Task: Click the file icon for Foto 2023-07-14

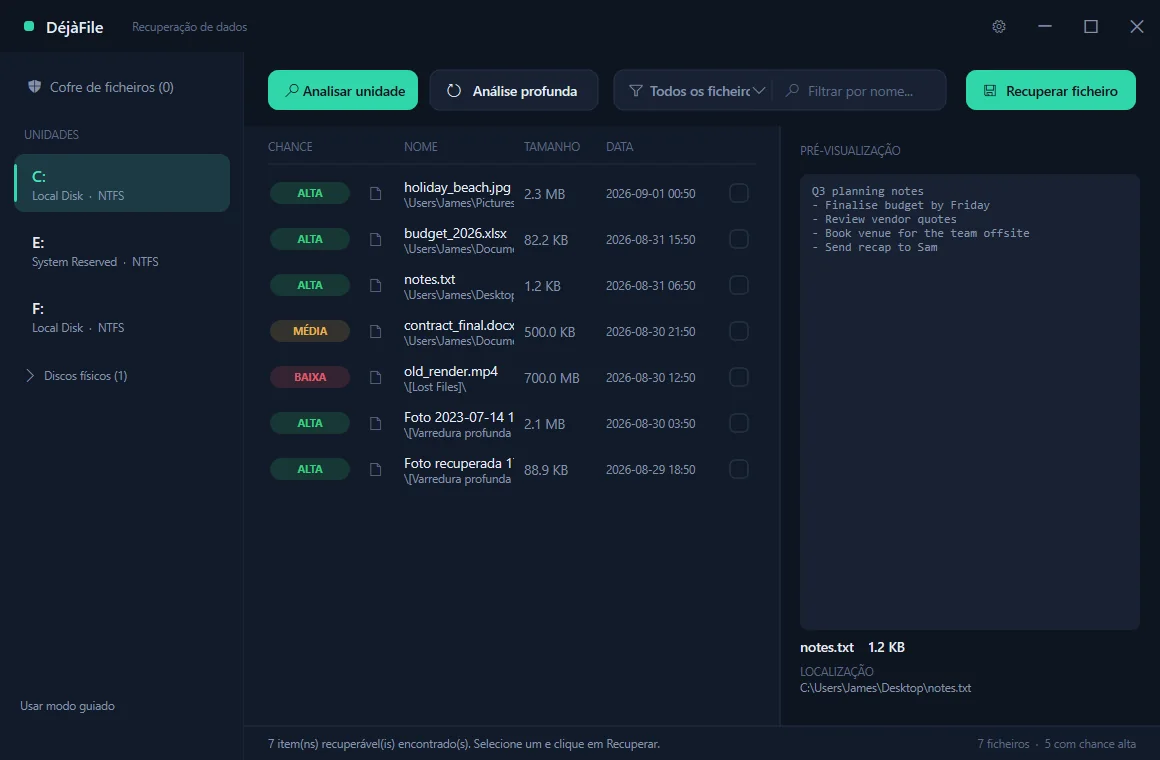Action: pos(376,423)
